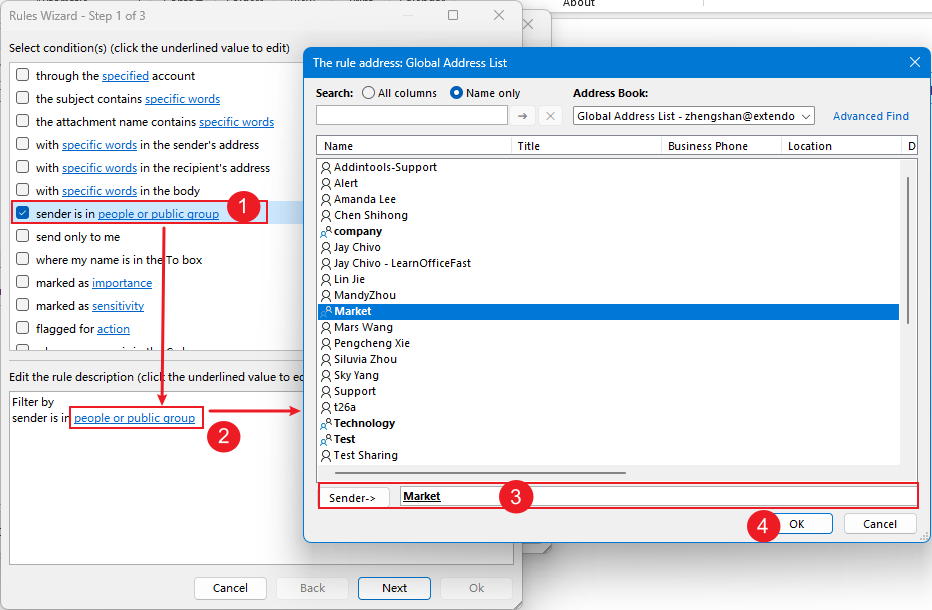This screenshot has width=932, height=610.
Task: Click the group icon beside Technology
Action: (x=326, y=423)
